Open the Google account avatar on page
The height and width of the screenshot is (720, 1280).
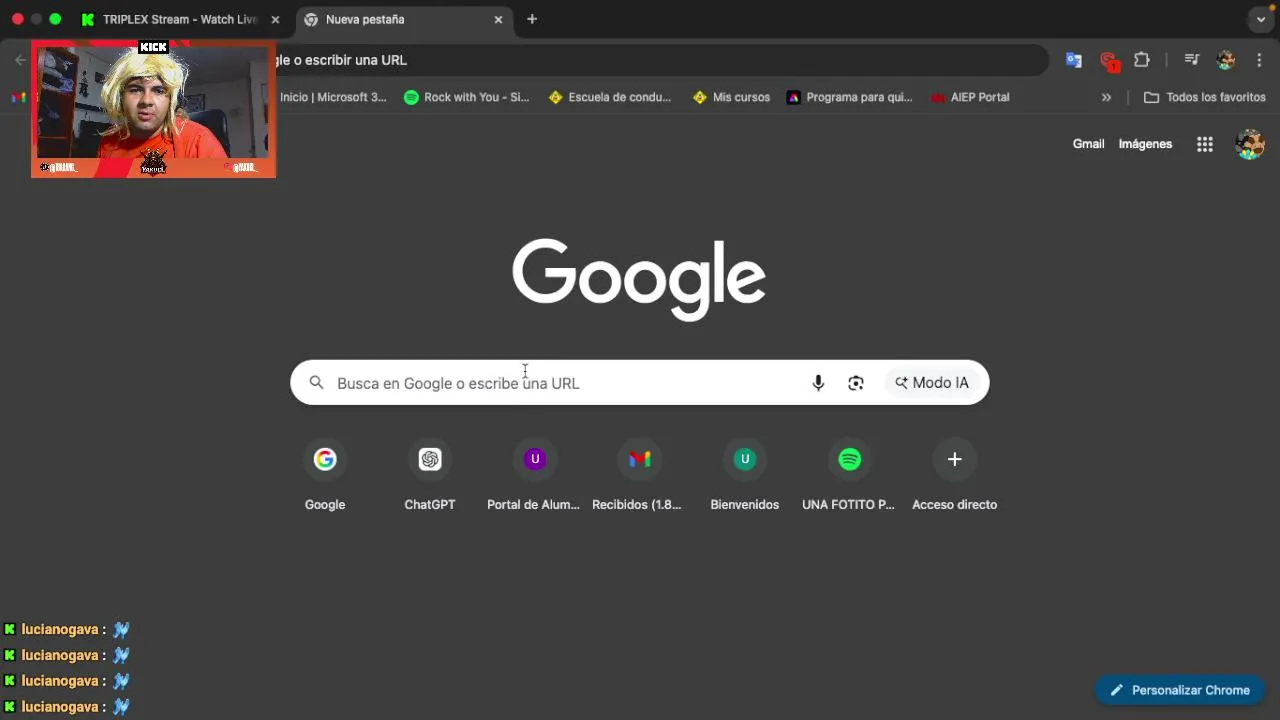(1250, 144)
